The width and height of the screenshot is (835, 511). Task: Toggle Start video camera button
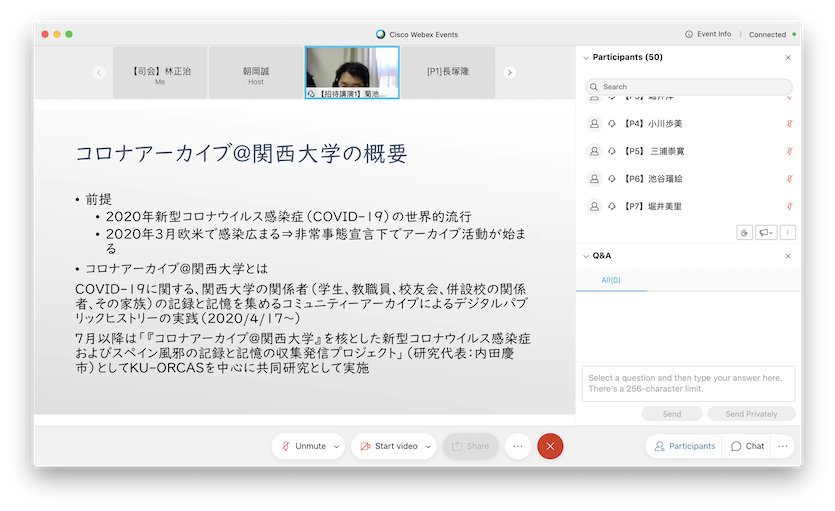point(388,446)
